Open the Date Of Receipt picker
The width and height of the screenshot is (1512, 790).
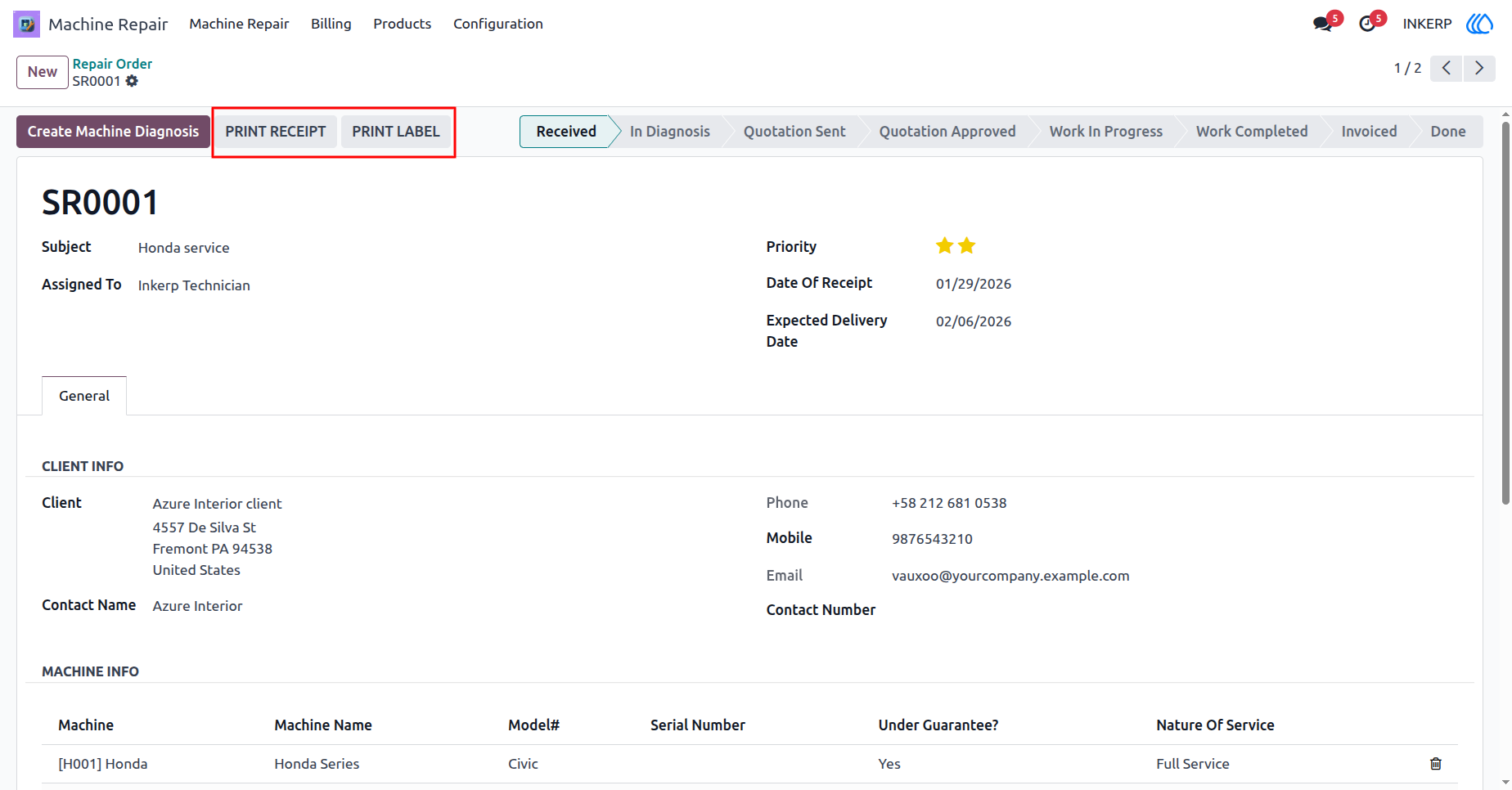point(974,284)
